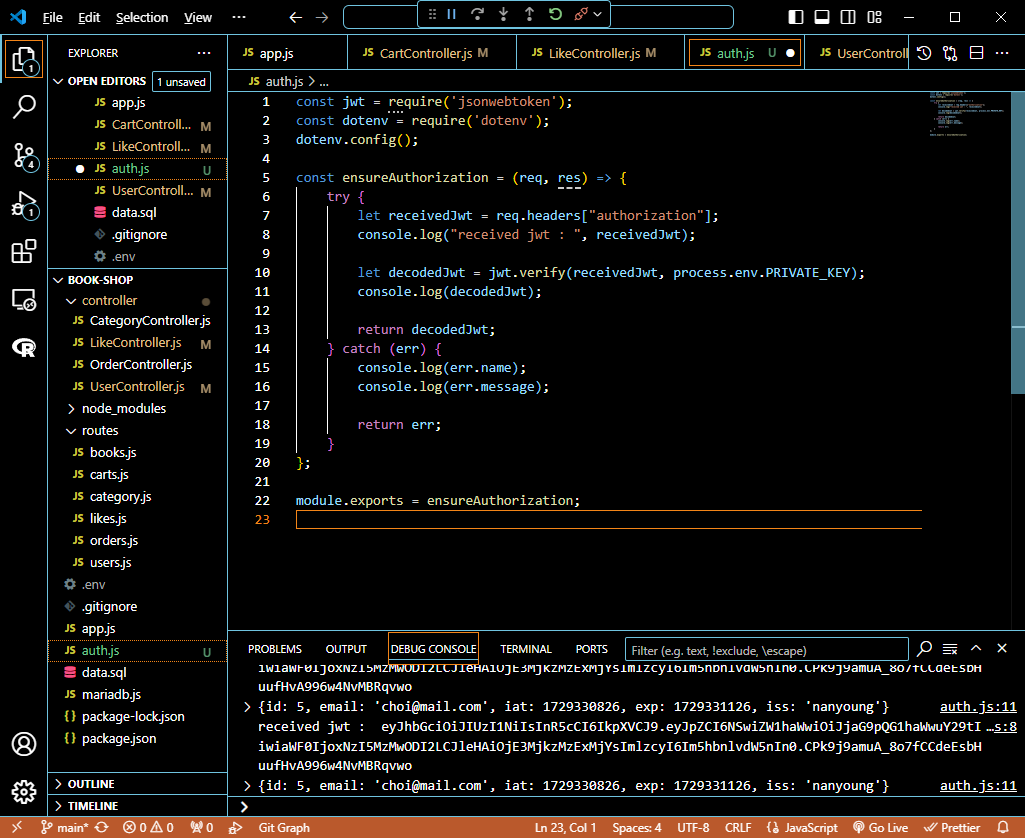The image size is (1025, 838).
Task: Switch to the TERMINAL panel tab
Action: (526, 649)
